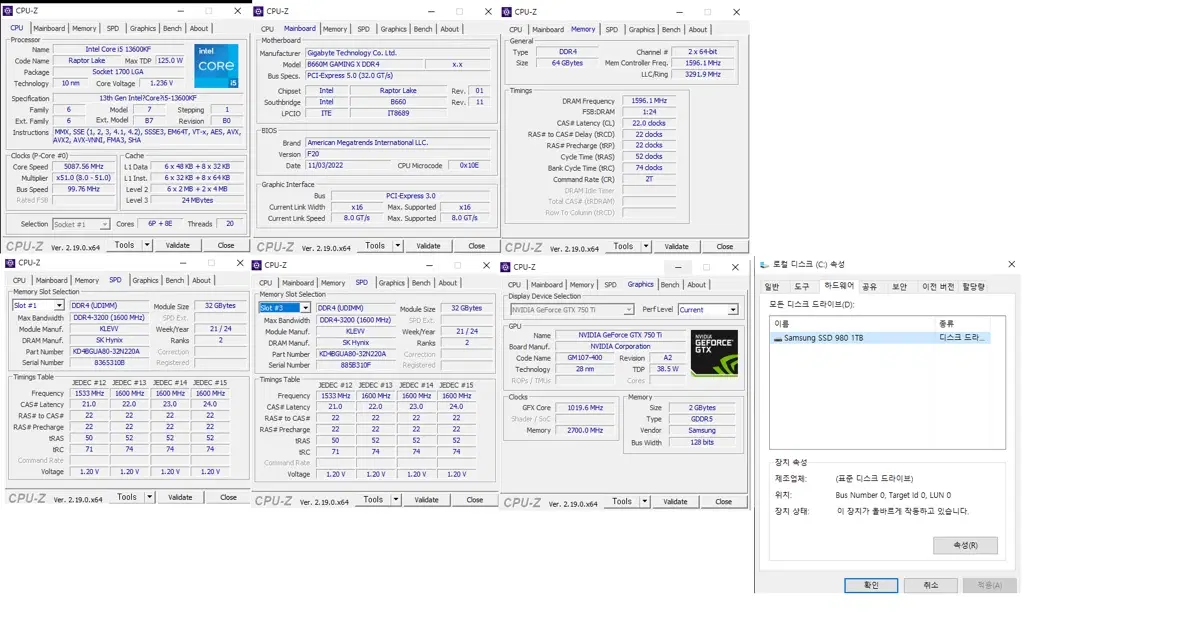Select the Graphics tab in the Memory window
The height and width of the screenshot is (641, 1200).
click(x=642, y=30)
